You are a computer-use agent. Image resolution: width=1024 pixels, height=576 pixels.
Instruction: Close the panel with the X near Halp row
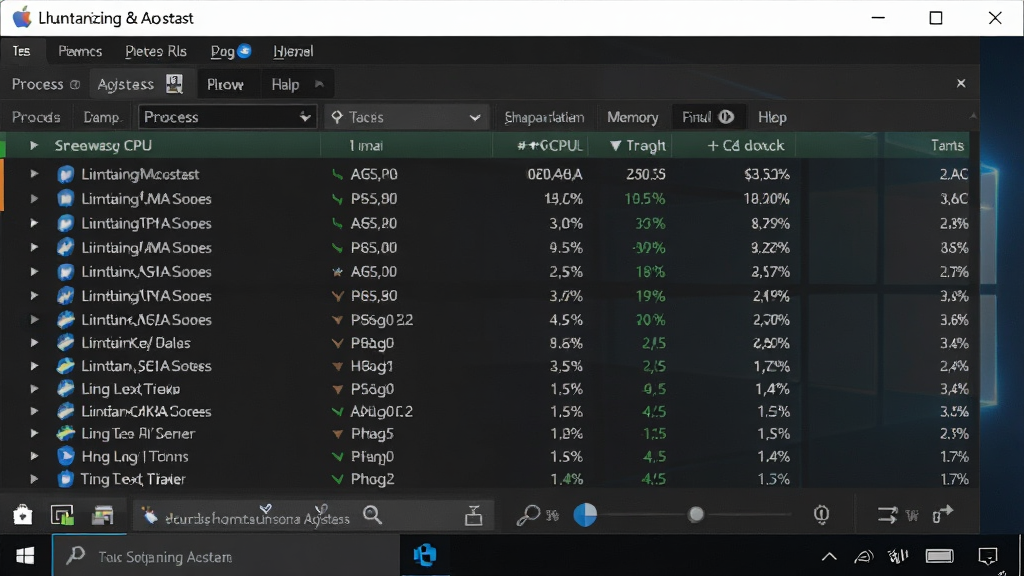click(961, 84)
